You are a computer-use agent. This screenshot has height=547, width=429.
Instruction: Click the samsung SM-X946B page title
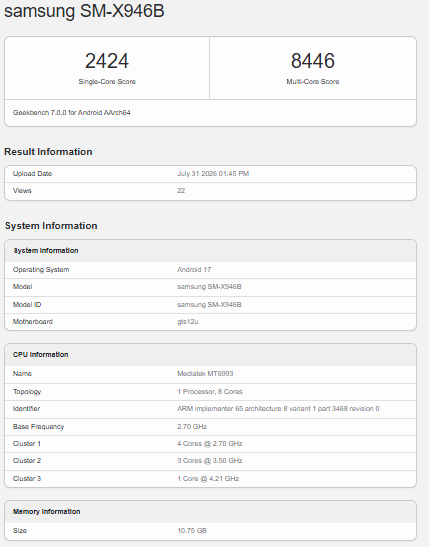[84, 10]
